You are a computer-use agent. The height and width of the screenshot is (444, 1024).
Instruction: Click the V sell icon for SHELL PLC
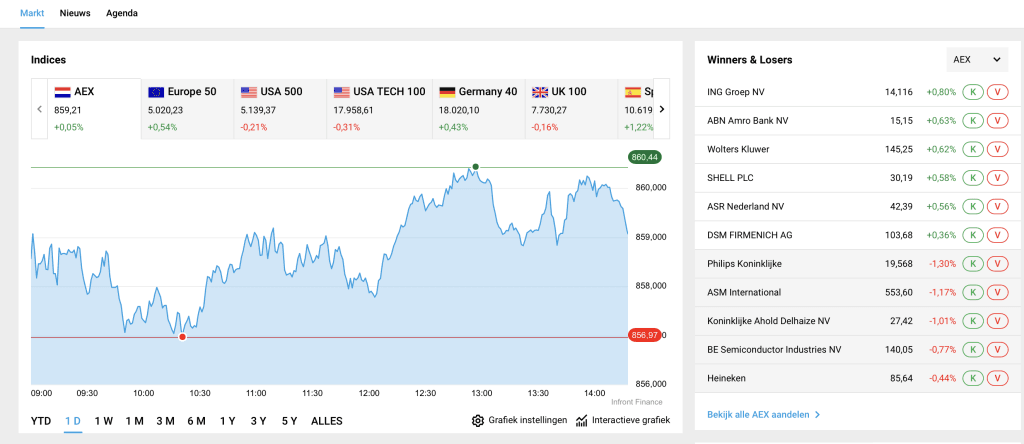pyautogui.click(x=996, y=178)
